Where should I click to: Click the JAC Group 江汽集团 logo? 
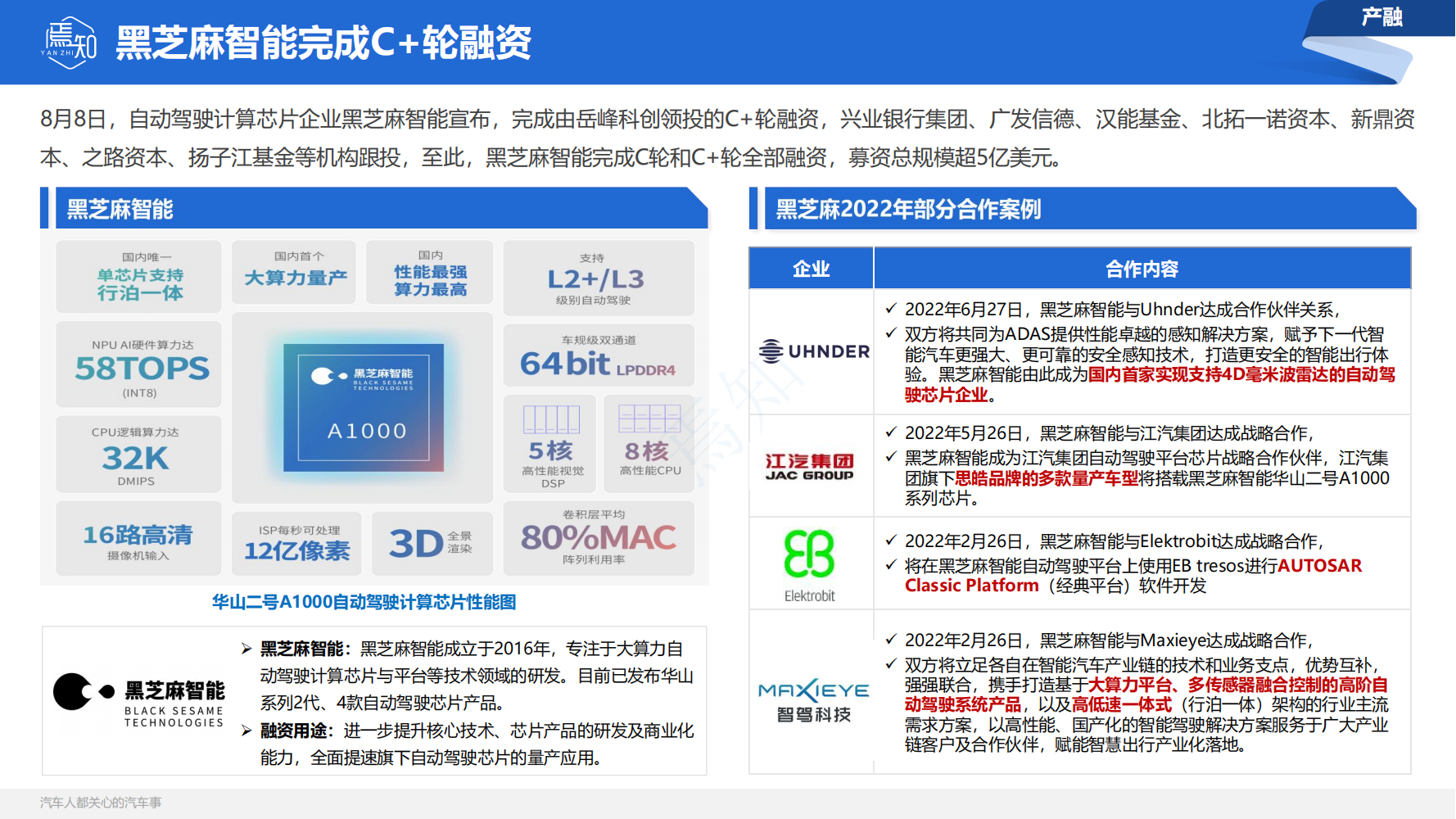pos(809,466)
